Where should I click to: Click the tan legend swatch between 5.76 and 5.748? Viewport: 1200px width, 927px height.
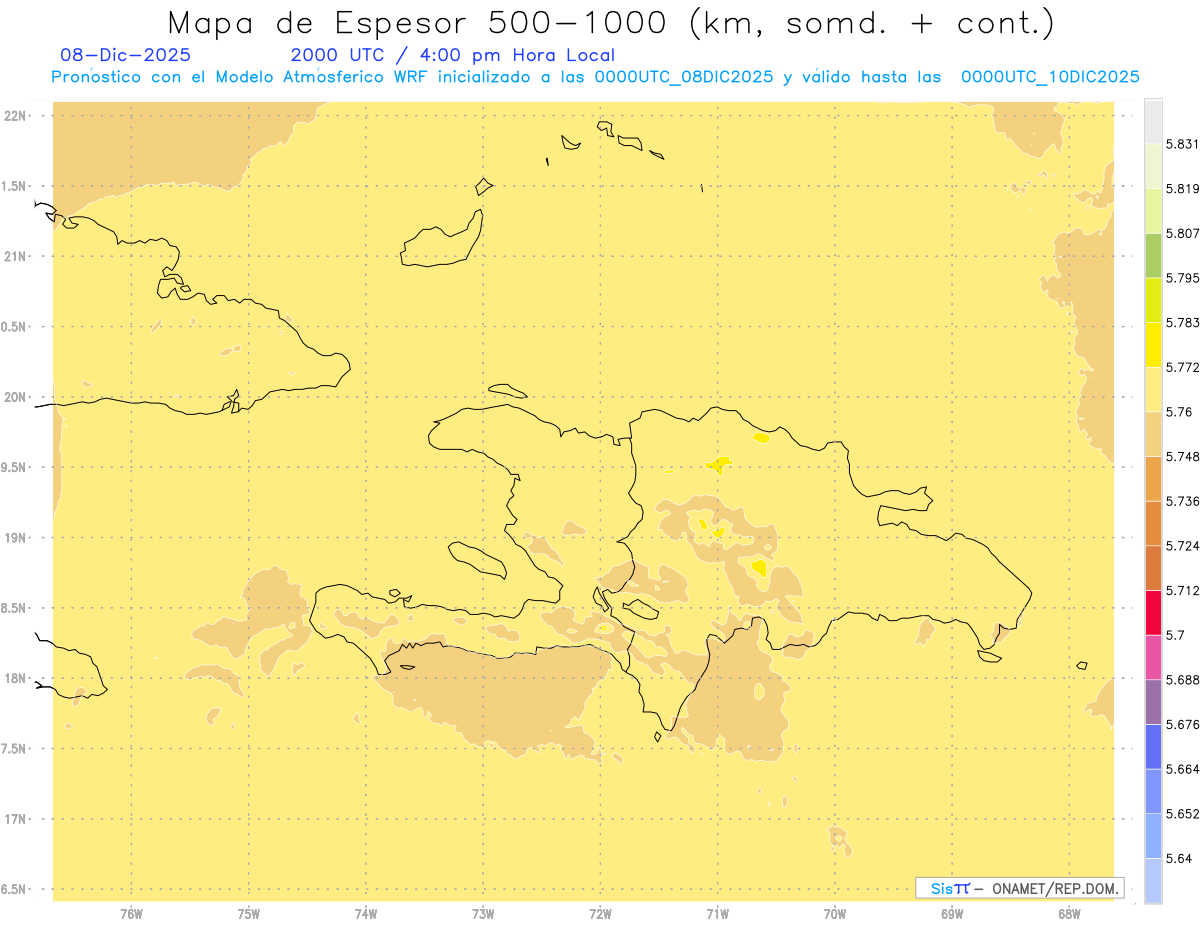pos(1153,434)
